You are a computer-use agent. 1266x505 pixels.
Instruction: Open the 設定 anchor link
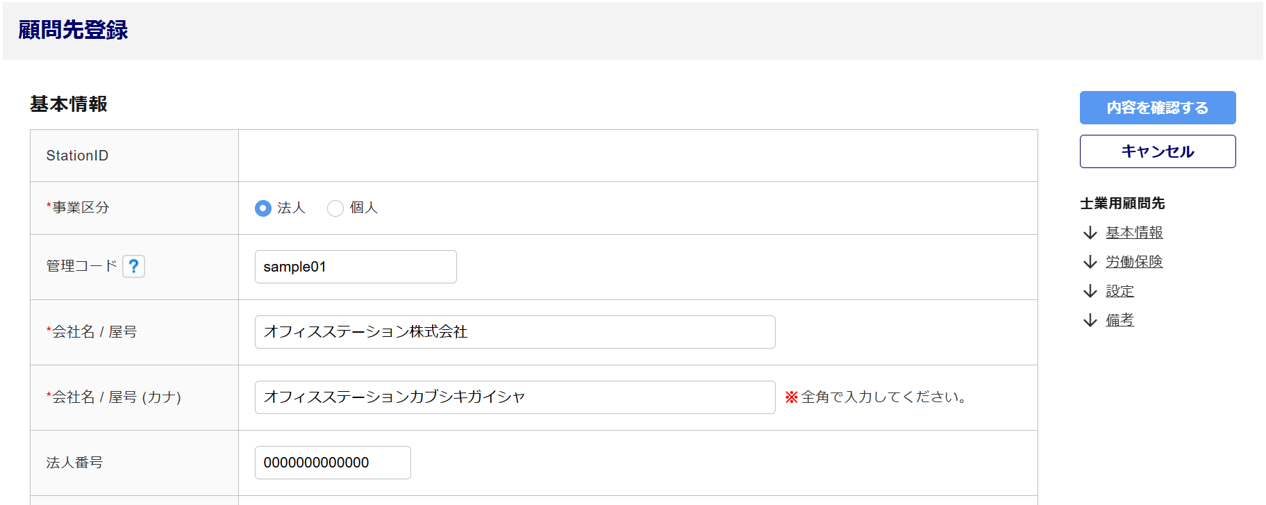(1120, 291)
